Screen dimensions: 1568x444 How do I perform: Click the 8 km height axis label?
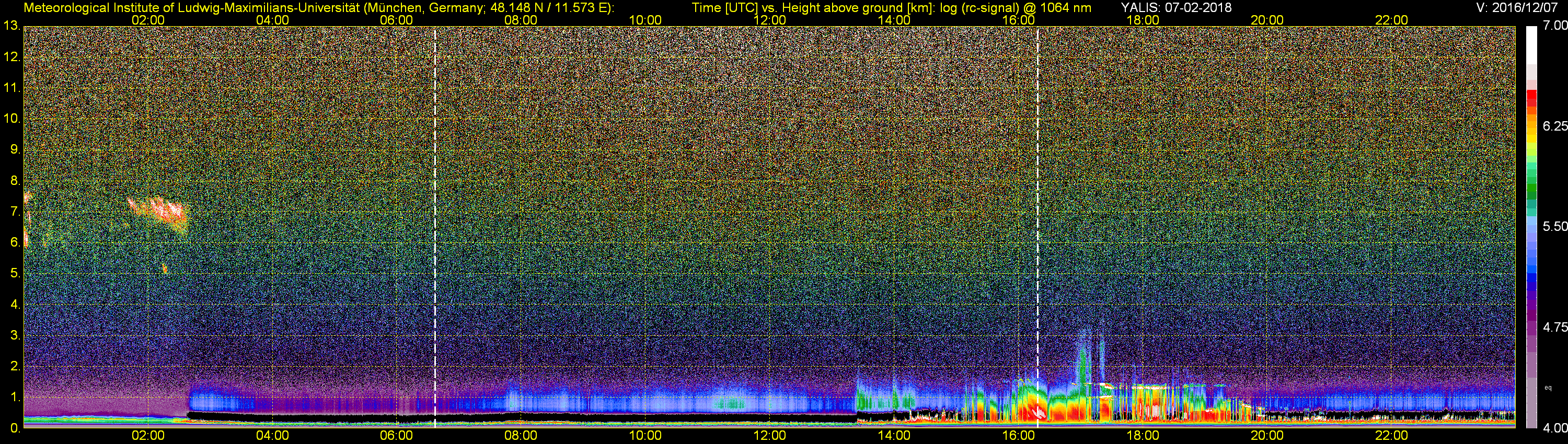[15, 181]
